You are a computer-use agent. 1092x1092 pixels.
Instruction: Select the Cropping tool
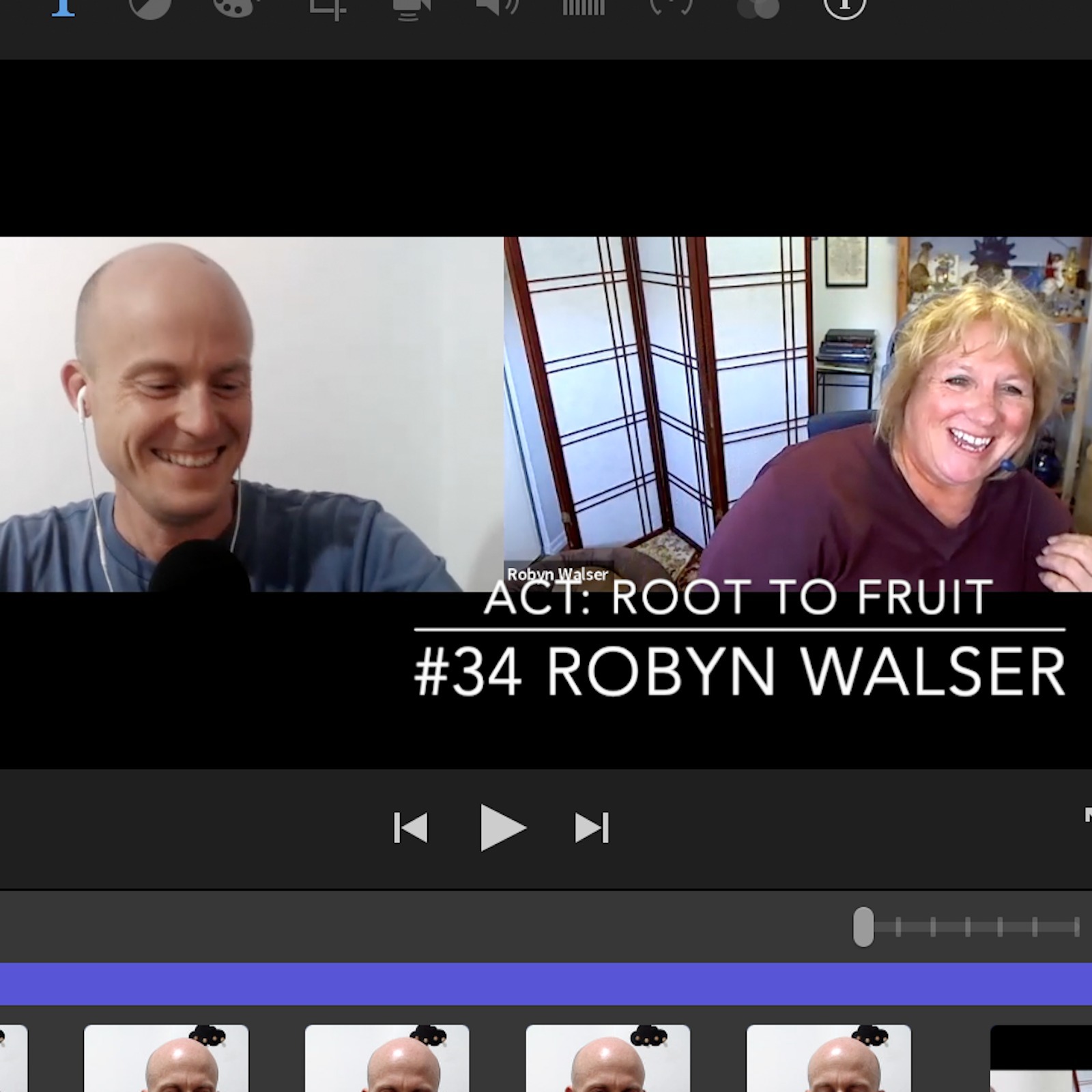tap(328, 7)
